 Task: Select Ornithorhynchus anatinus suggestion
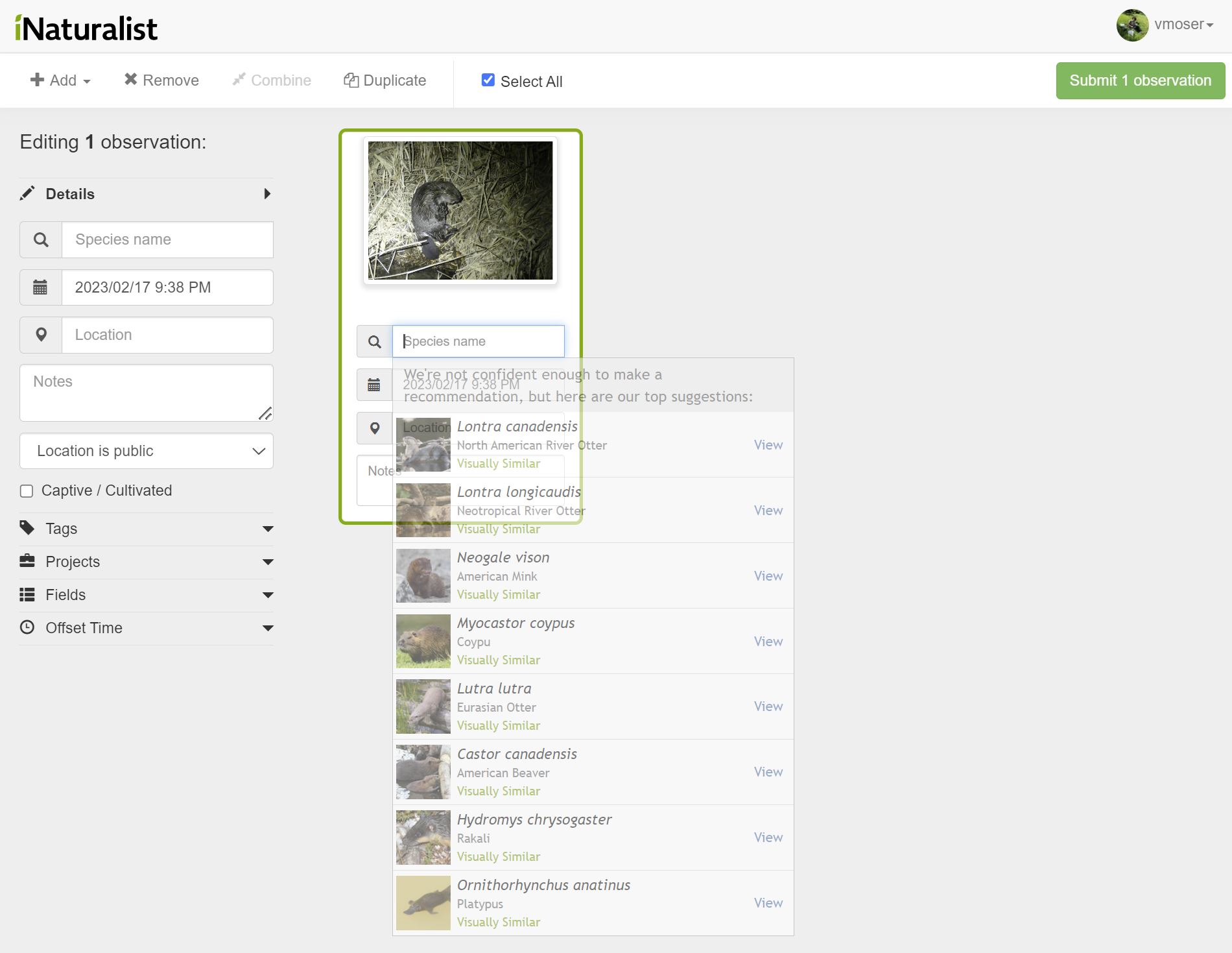click(593, 904)
